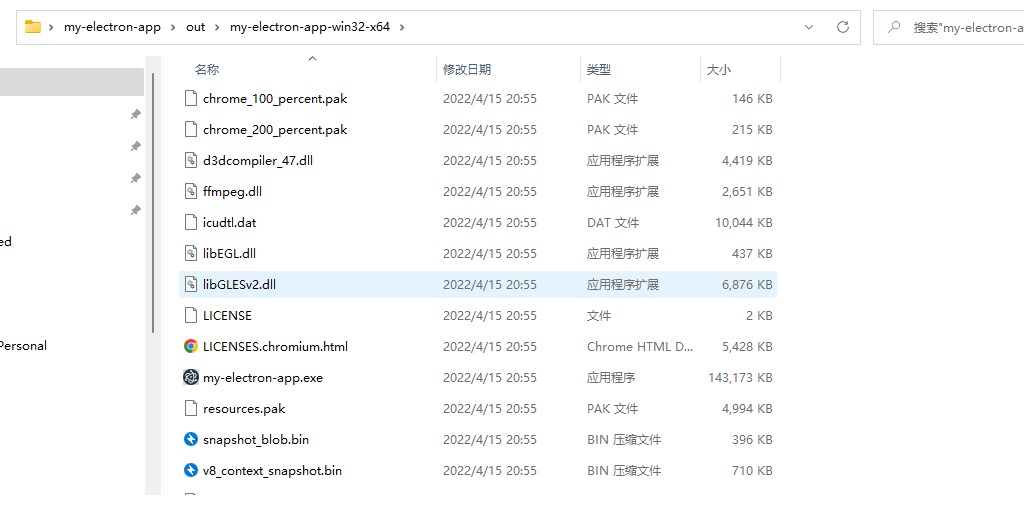The height and width of the screenshot is (515, 1024).
Task: Refresh the current folder view
Action: click(843, 27)
